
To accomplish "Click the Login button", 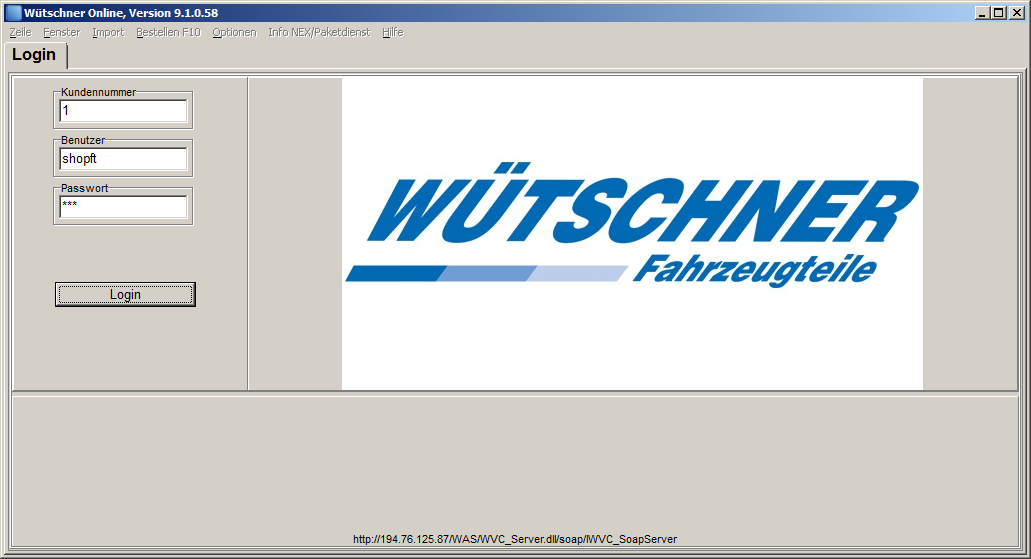I will 125,295.
